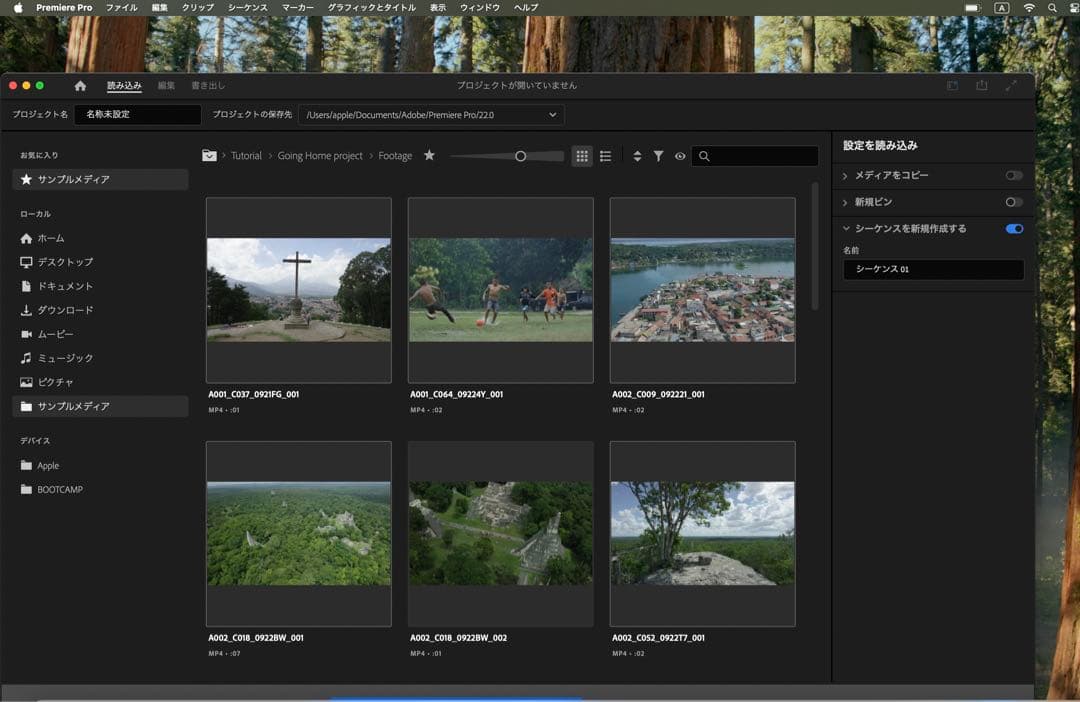Enable the 新規ビン toggle
The height and width of the screenshot is (702, 1080).
[1014, 202]
